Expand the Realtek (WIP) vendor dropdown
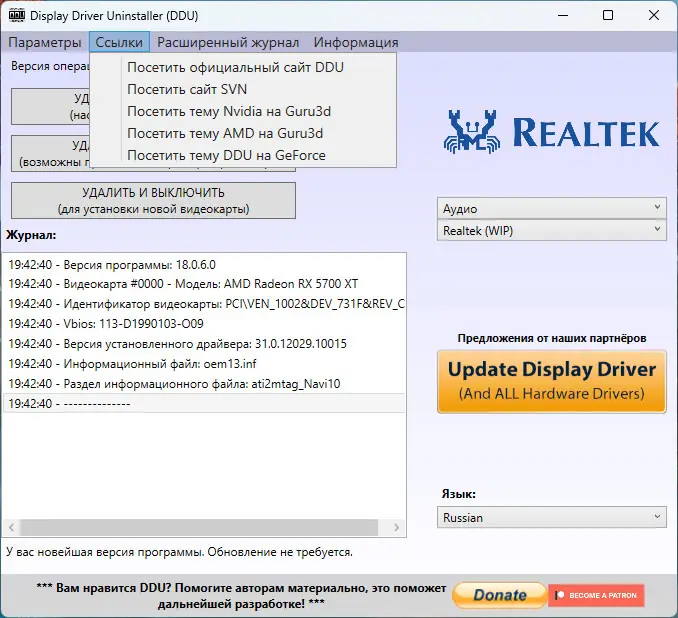This screenshot has width=678, height=618. coord(552,230)
